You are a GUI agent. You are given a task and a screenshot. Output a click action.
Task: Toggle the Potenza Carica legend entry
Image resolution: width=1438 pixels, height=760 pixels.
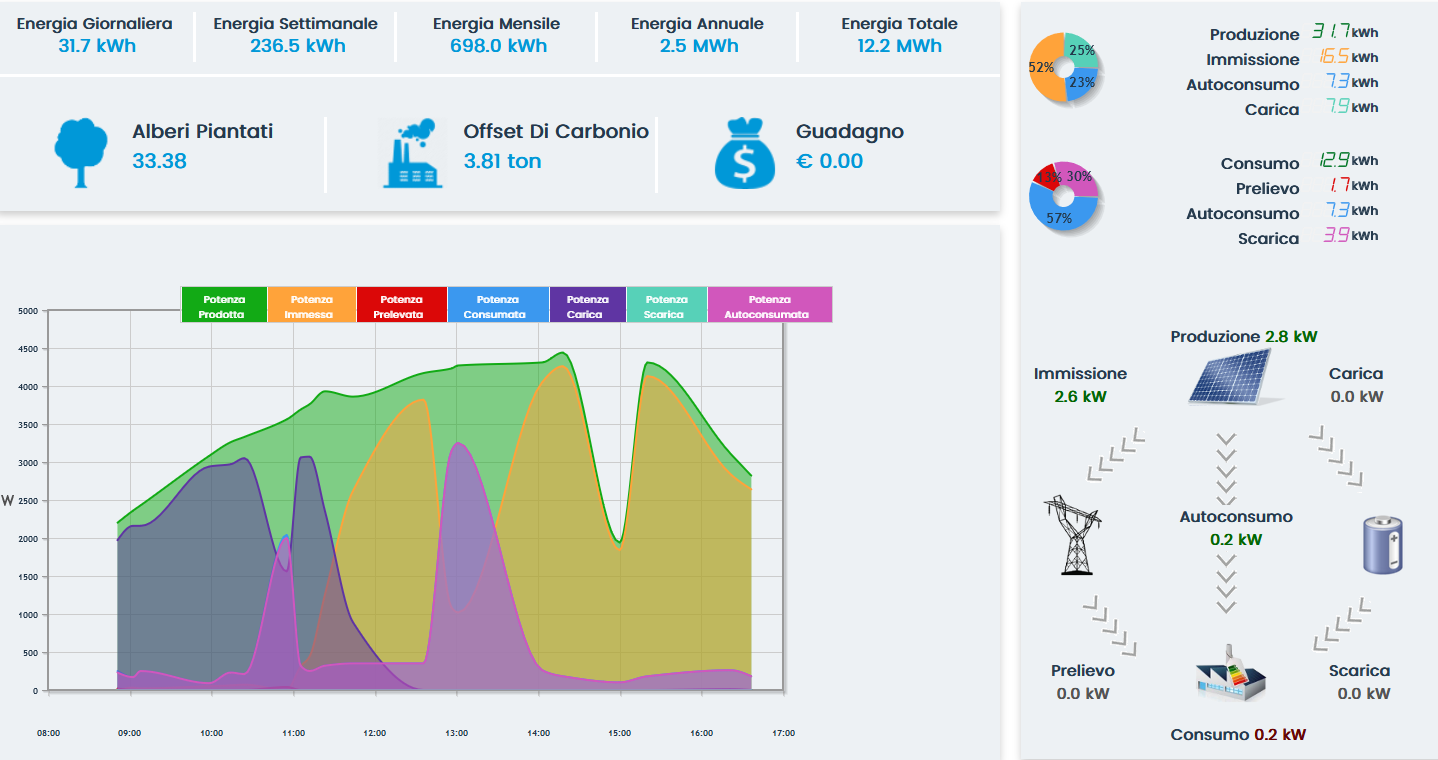[x=587, y=306]
